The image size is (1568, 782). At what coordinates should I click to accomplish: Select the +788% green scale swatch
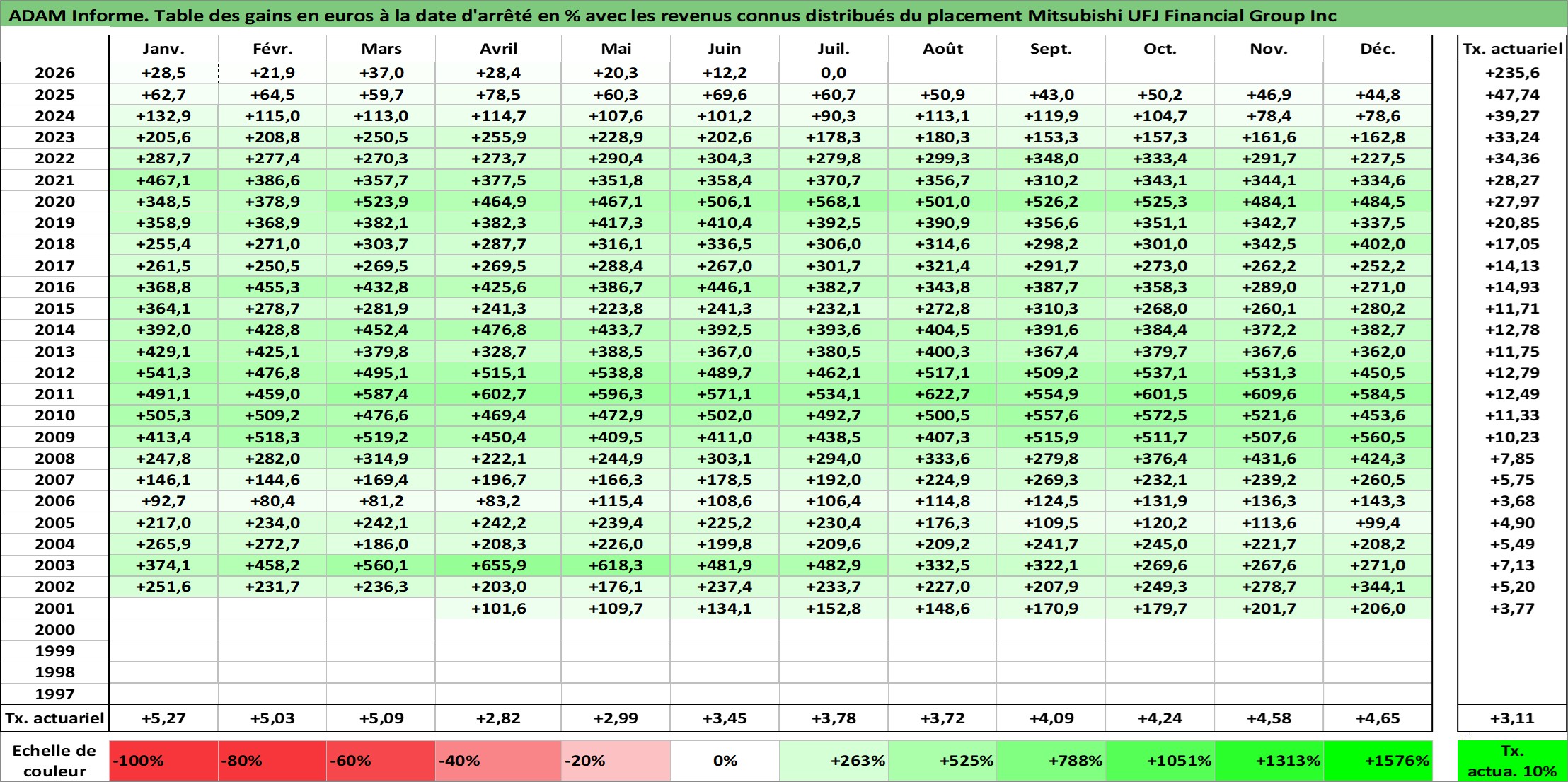(x=1051, y=761)
